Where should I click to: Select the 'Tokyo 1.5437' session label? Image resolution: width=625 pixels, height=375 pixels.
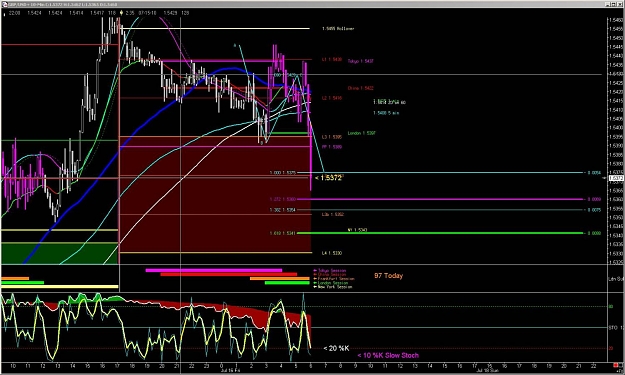coord(360,61)
